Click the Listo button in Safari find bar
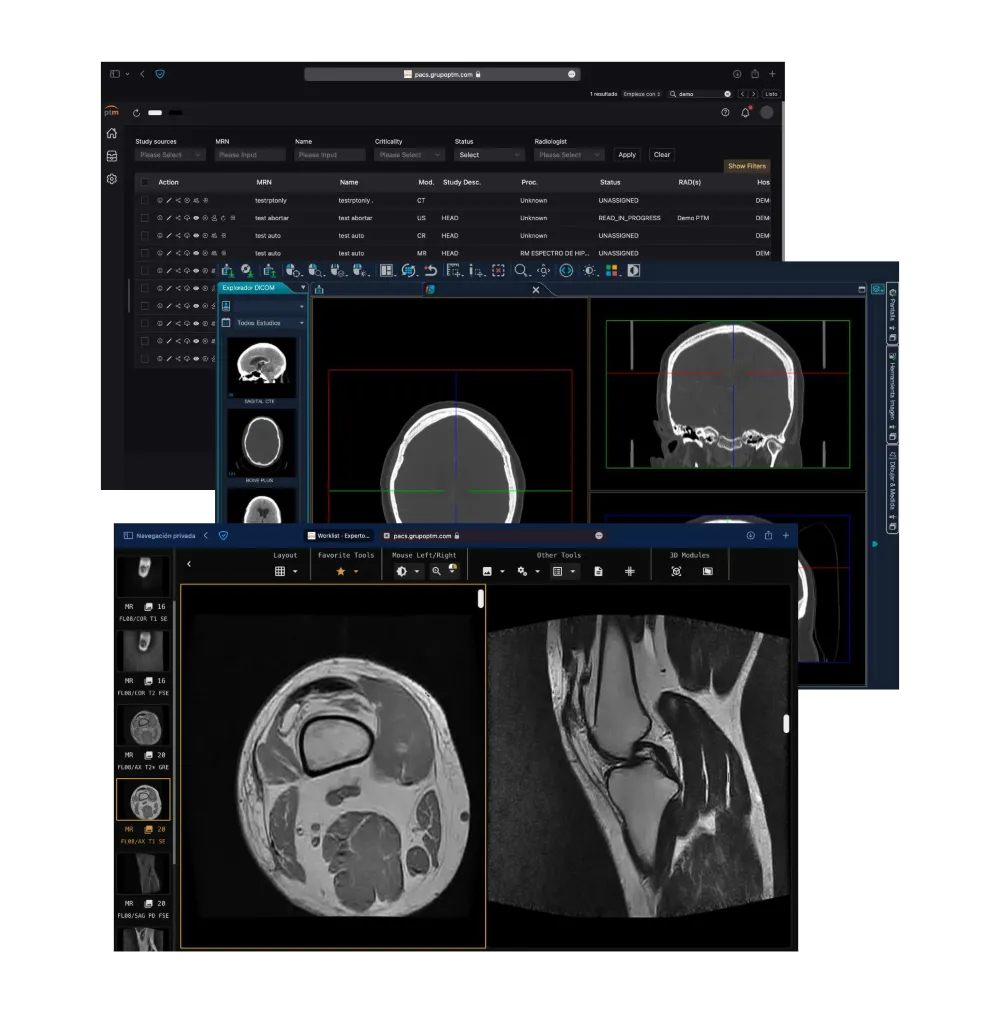The height and width of the screenshot is (1014, 1000). pyautogui.click(x=771, y=94)
